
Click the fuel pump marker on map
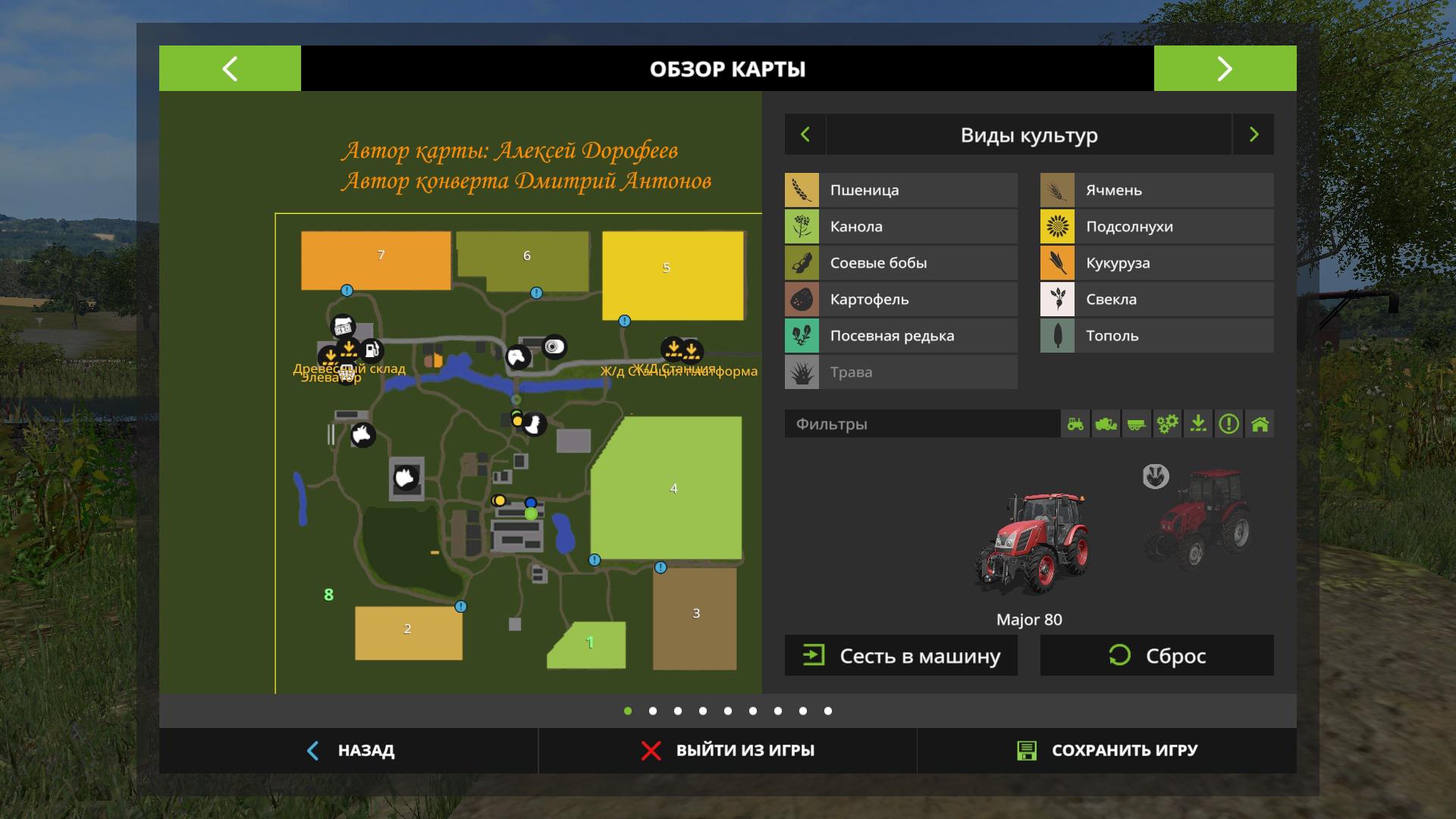[372, 350]
